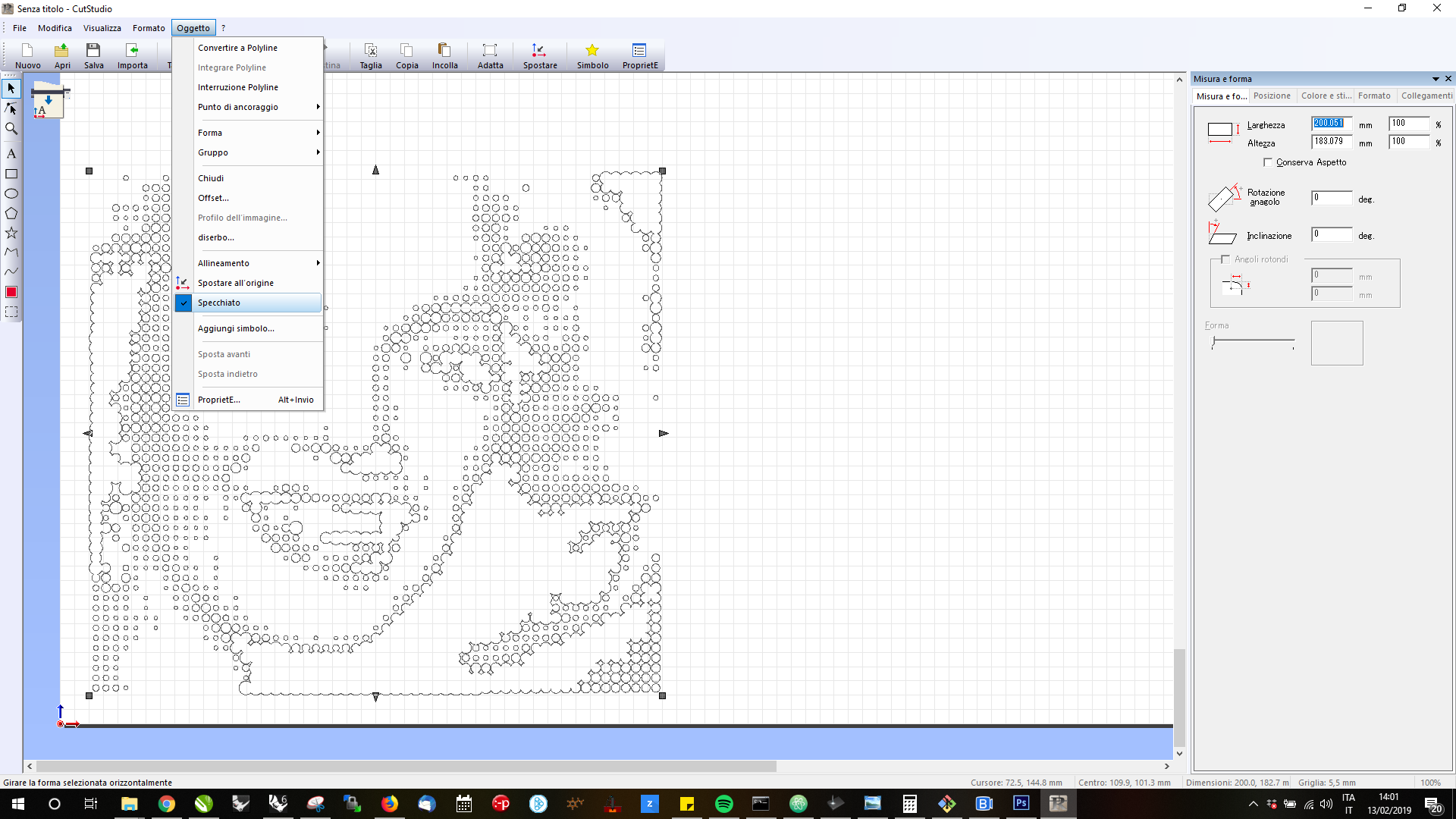Select the star shape tool

pyautogui.click(x=11, y=234)
